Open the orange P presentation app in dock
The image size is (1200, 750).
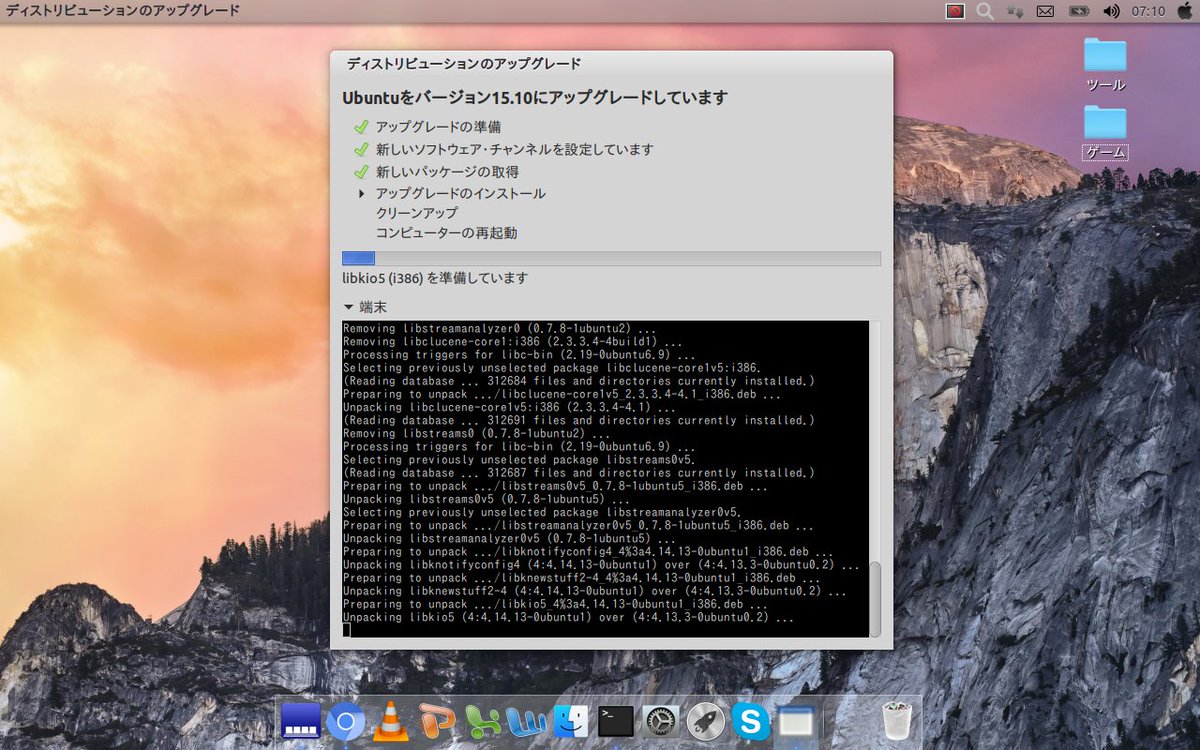point(437,721)
